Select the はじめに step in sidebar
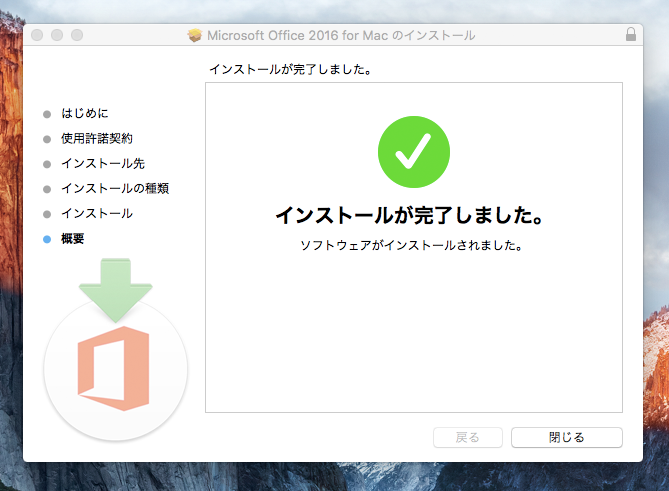 pyautogui.click(x=84, y=113)
